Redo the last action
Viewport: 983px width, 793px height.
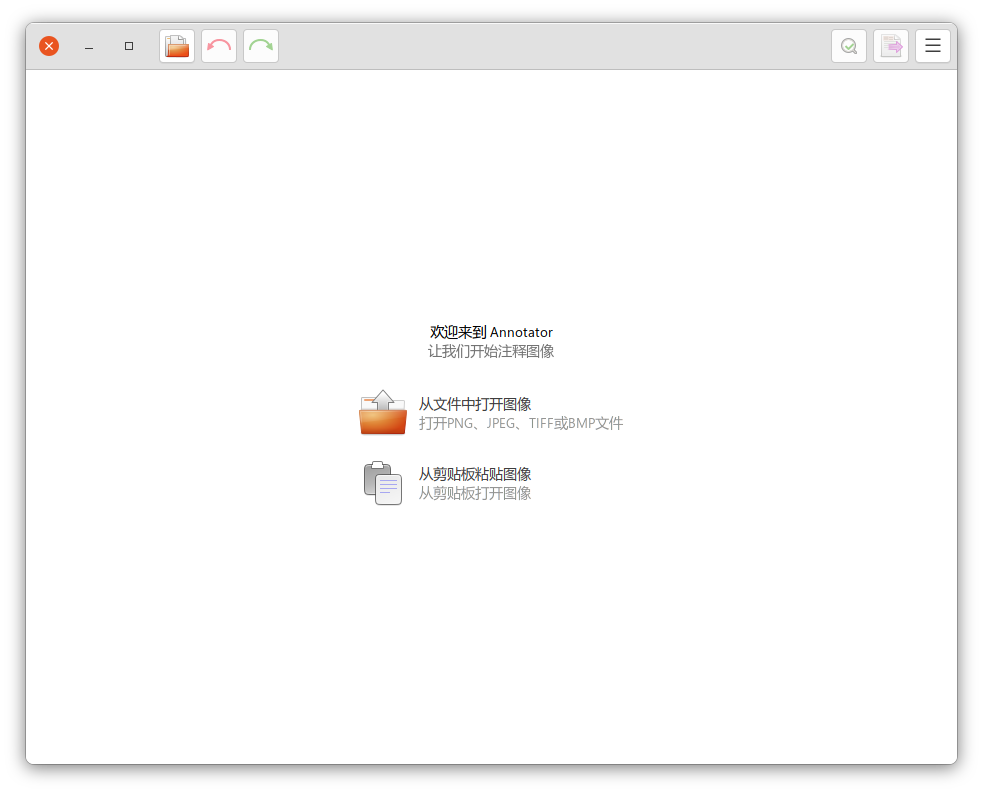pos(261,46)
